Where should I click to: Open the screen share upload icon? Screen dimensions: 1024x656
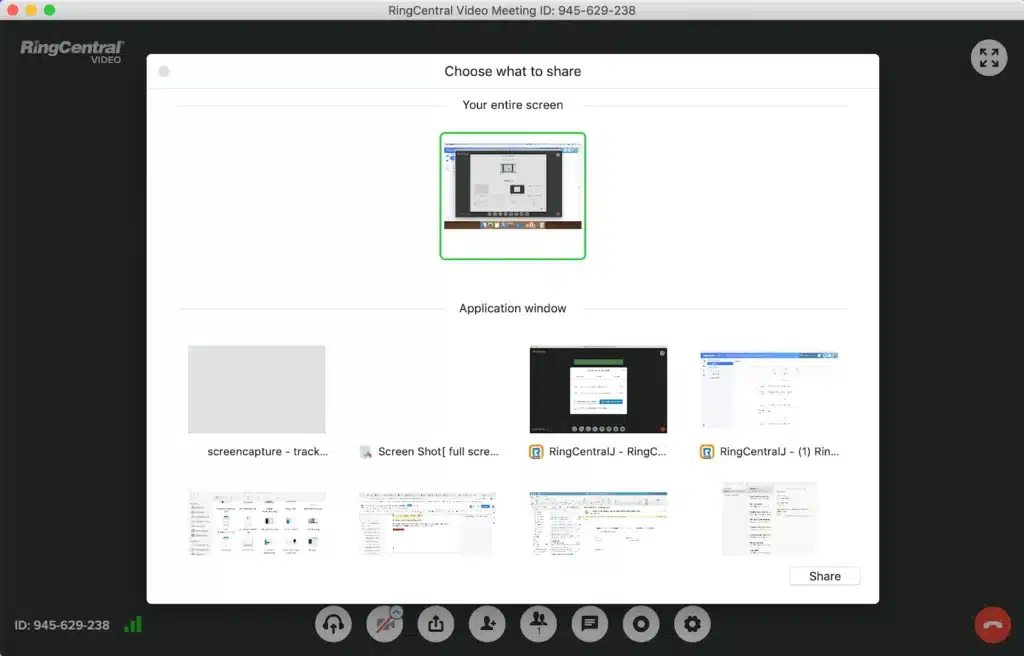tap(436, 624)
